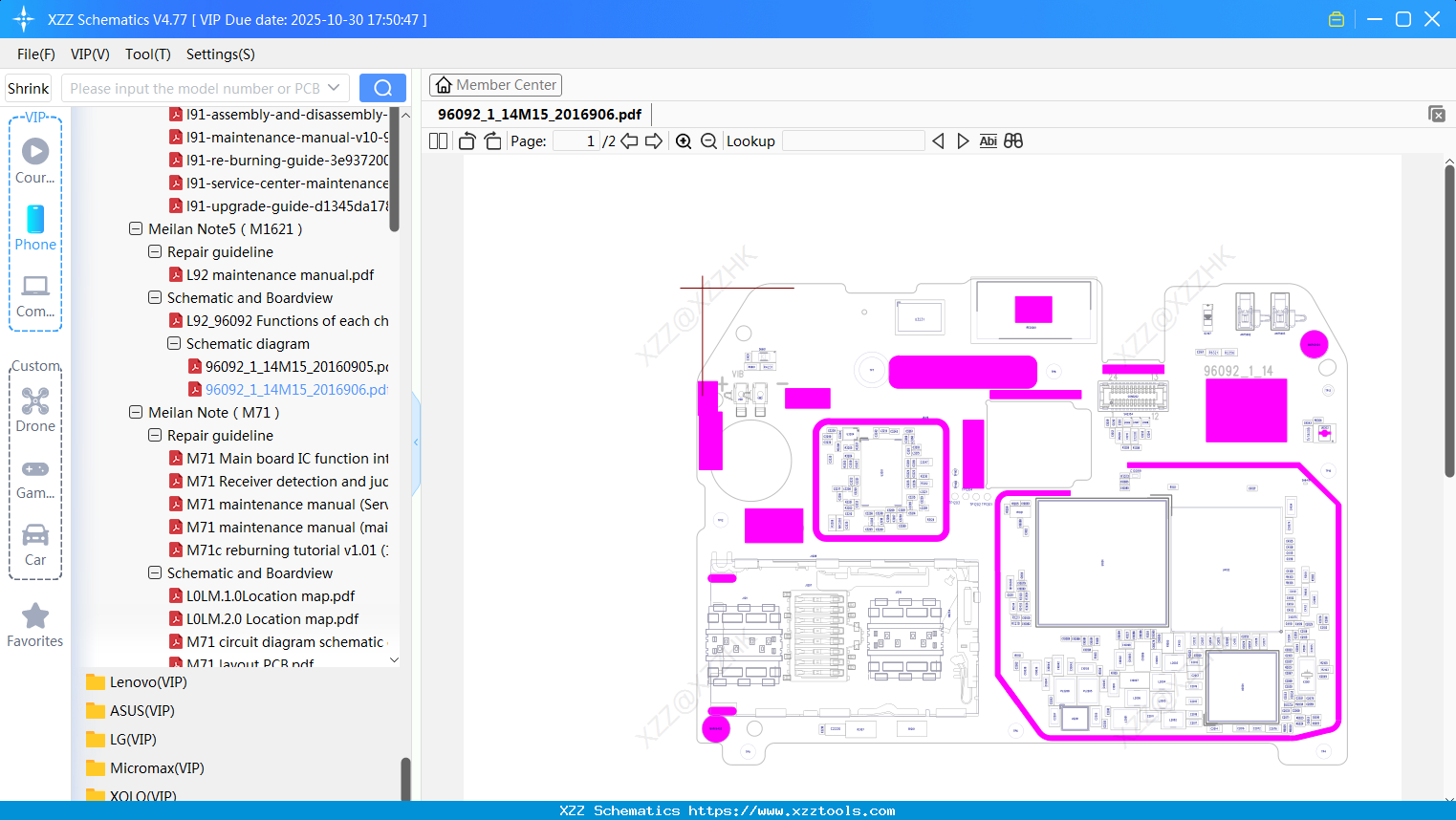Go to the previous page arrow
This screenshot has height=820, width=1456.
pyautogui.click(x=629, y=140)
